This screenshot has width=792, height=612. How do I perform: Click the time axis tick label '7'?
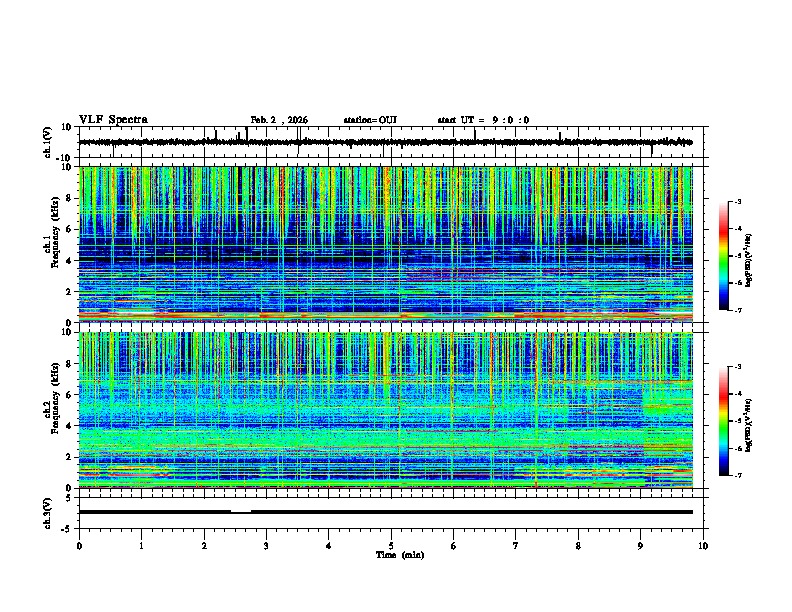point(516,546)
